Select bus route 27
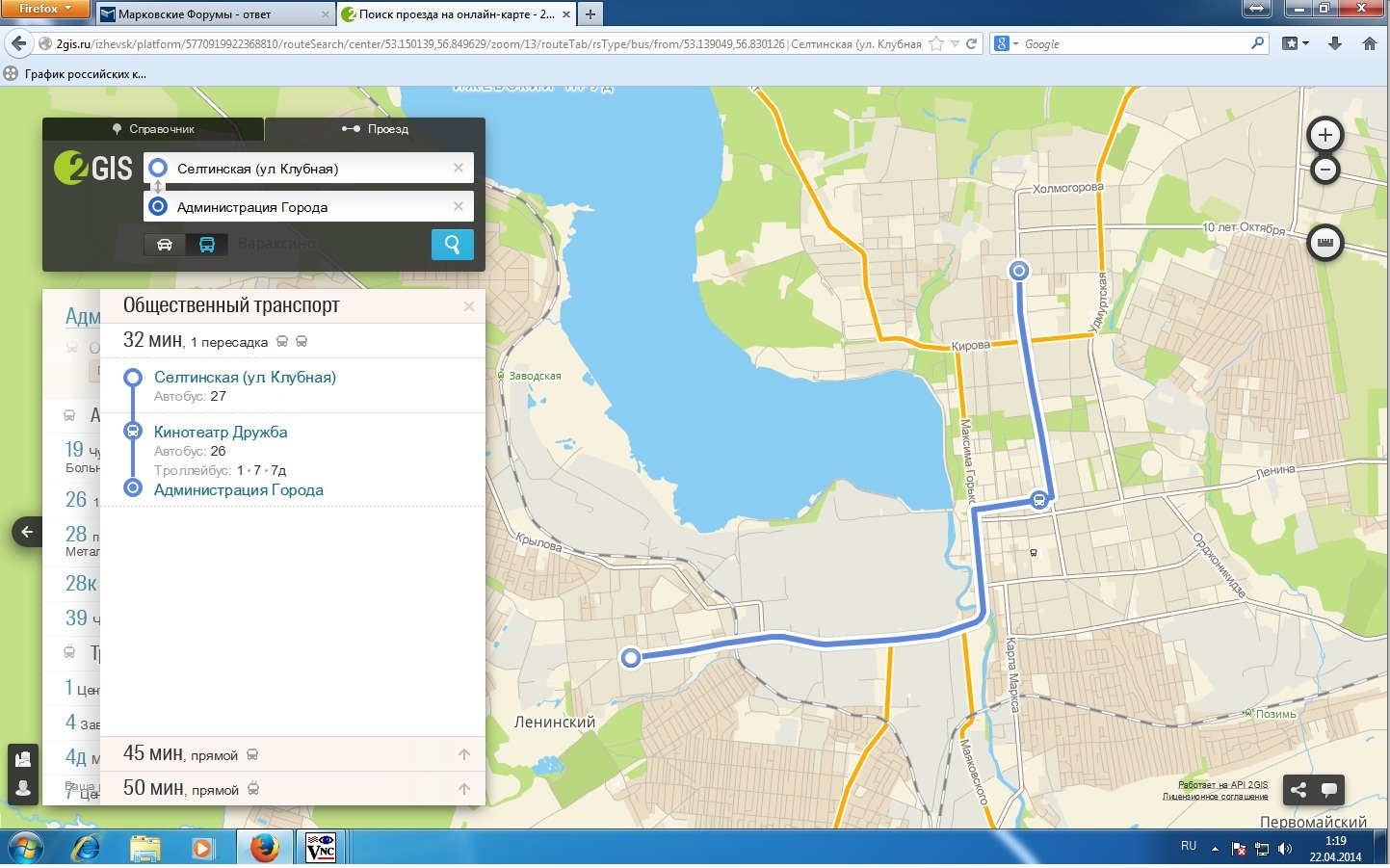The height and width of the screenshot is (868, 1390). [218, 396]
